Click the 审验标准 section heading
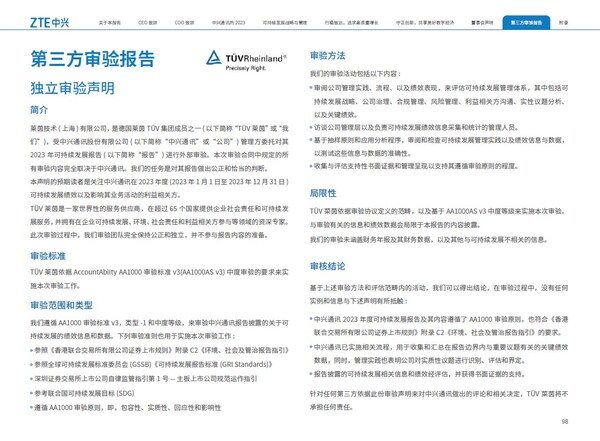The height and width of the screenshot is (441, 600). [x=48, y=256]
